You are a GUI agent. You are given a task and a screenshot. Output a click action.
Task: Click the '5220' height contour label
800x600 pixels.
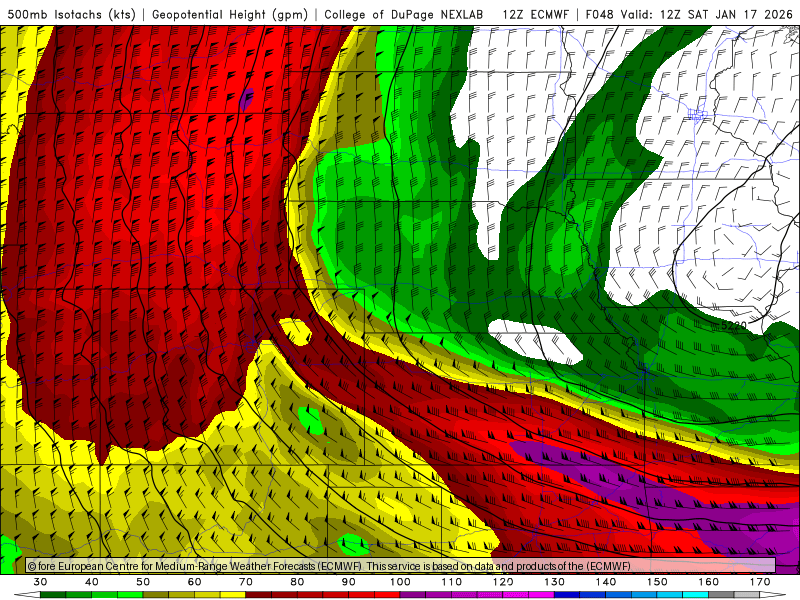tap(734, 325)
